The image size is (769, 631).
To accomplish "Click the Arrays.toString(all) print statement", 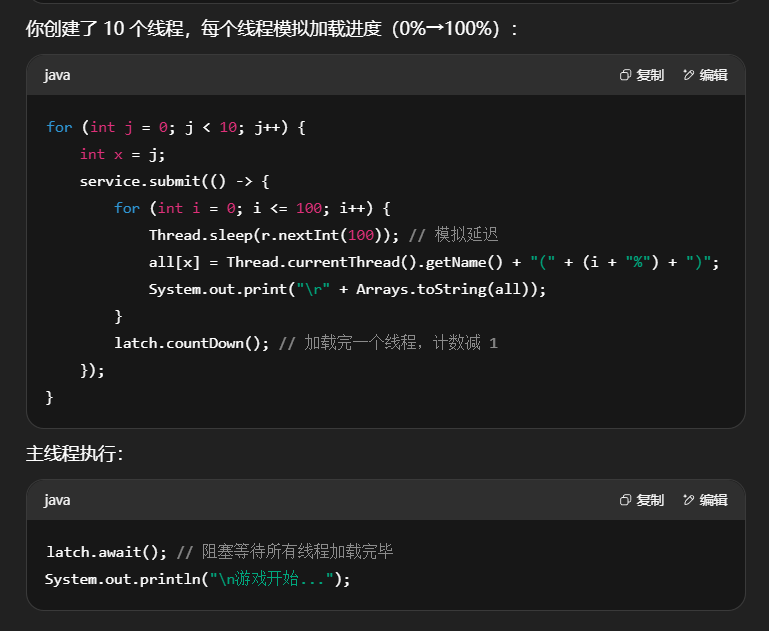I will click(347, 289).
